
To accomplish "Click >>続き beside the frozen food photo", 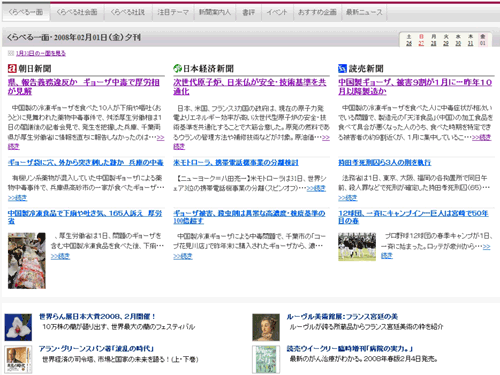I will click(60, 256).
